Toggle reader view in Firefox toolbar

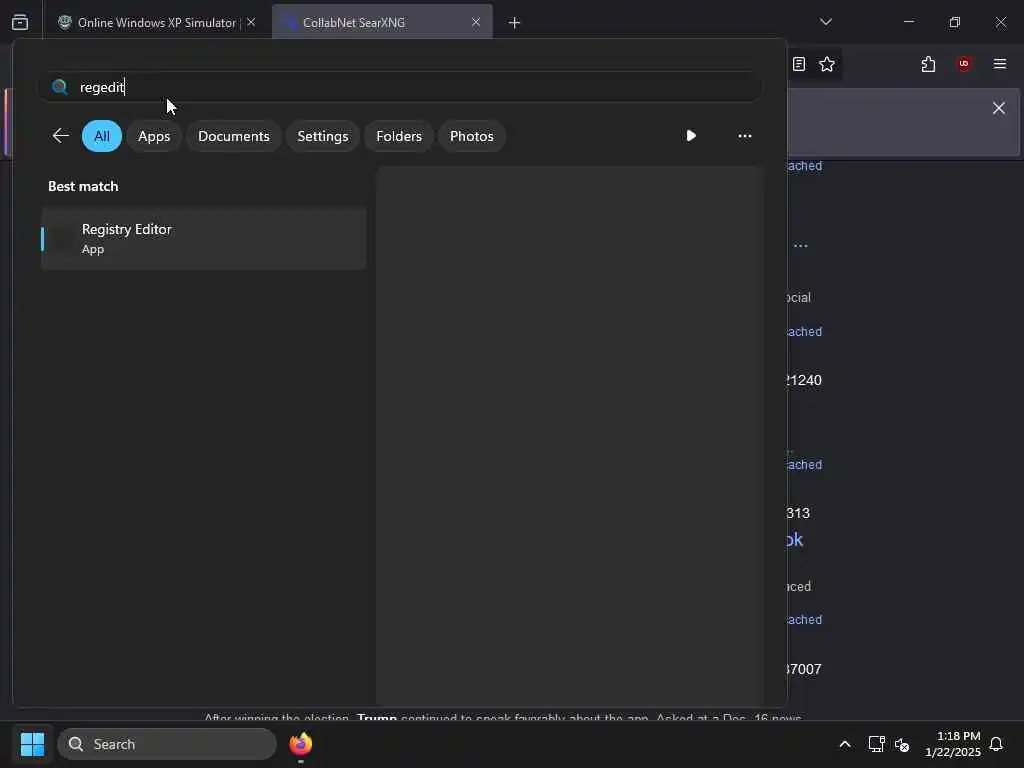(799, 64)
